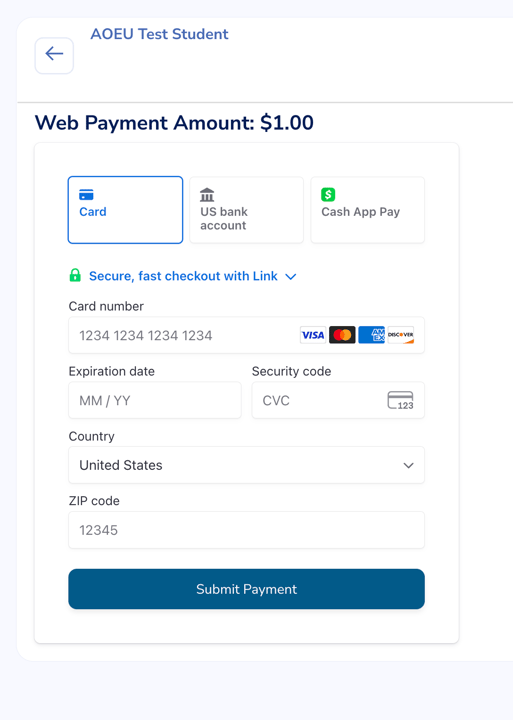Click the chevron in the Country field
The height and width of the screenshot is (720, 513).
[408, 466]
